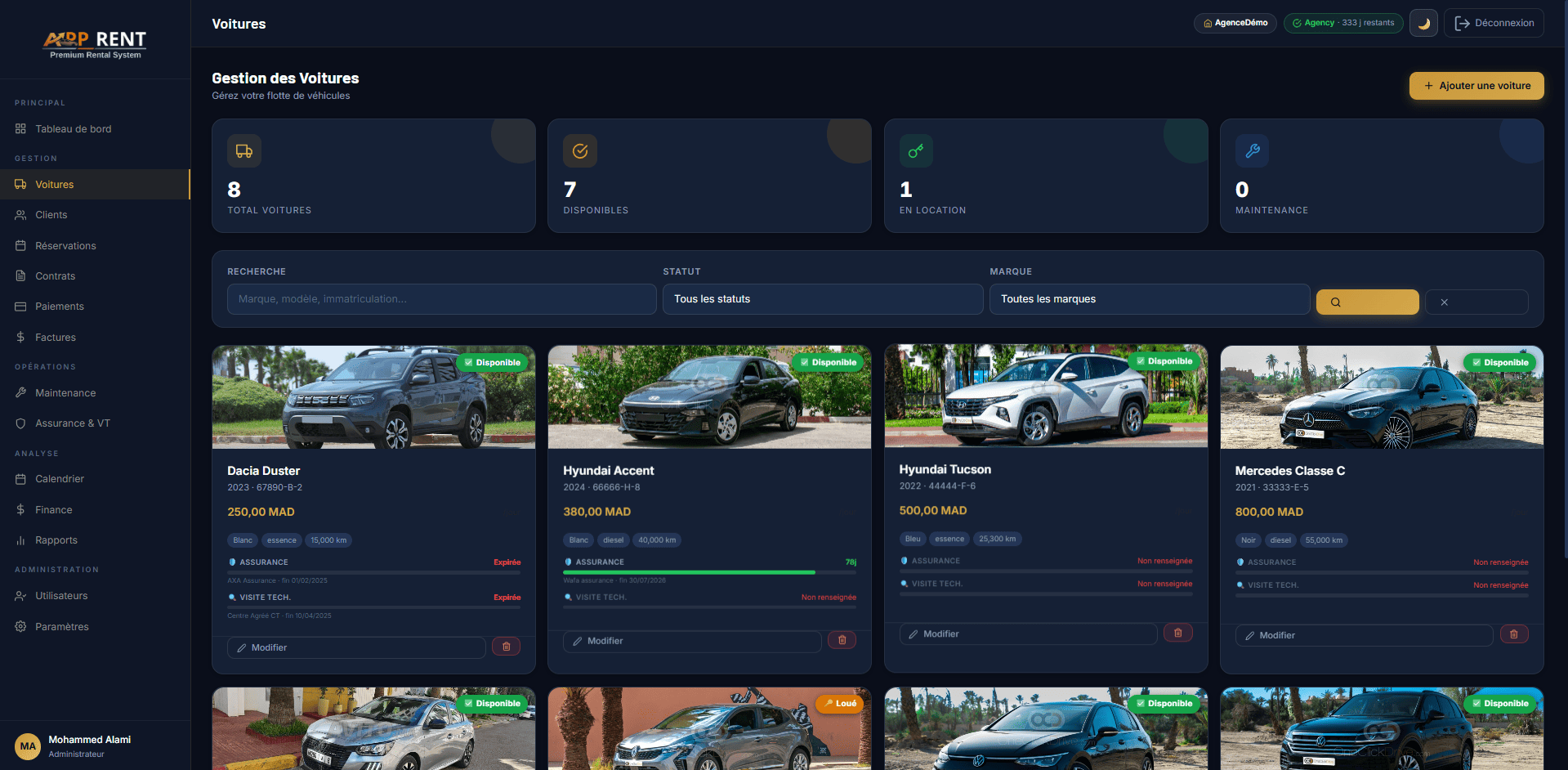This screenshot has height=770, width=1568.
Task: Open Rapports section
Action: (95, 540)
